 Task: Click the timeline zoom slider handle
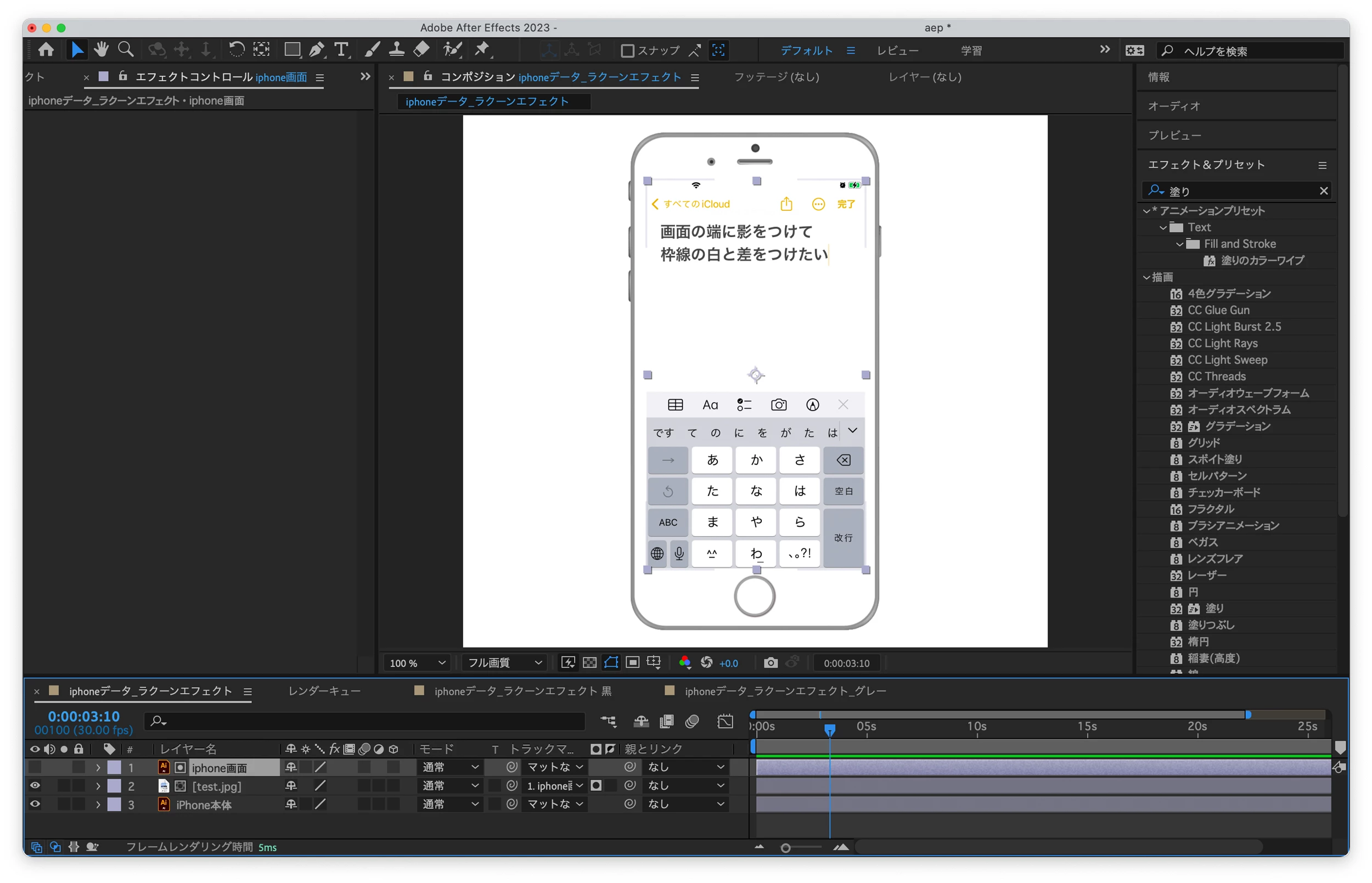pyautogui.click(x=785, y=847)
